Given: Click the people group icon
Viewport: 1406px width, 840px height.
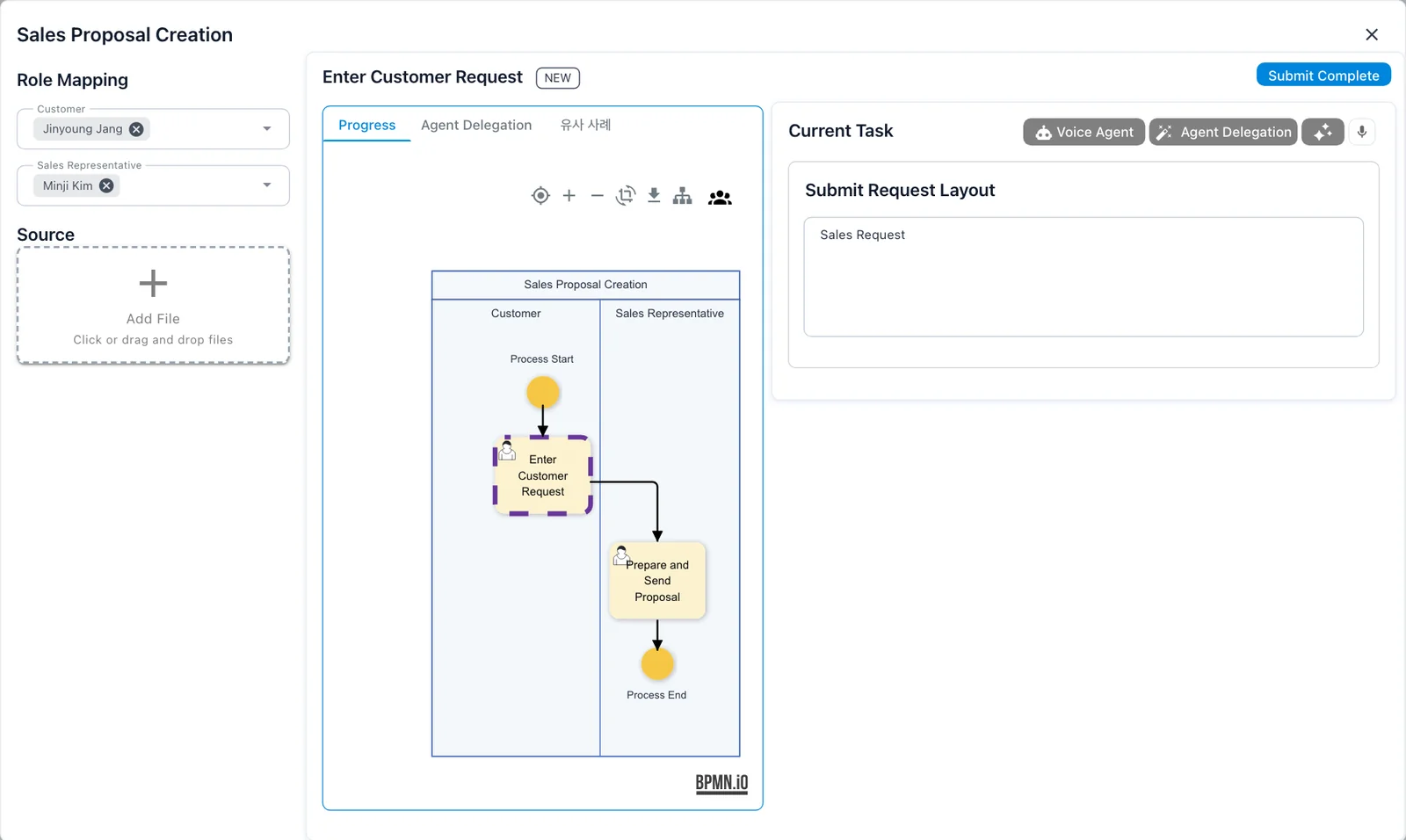Looking at the screenshot, I should point(720,198).
